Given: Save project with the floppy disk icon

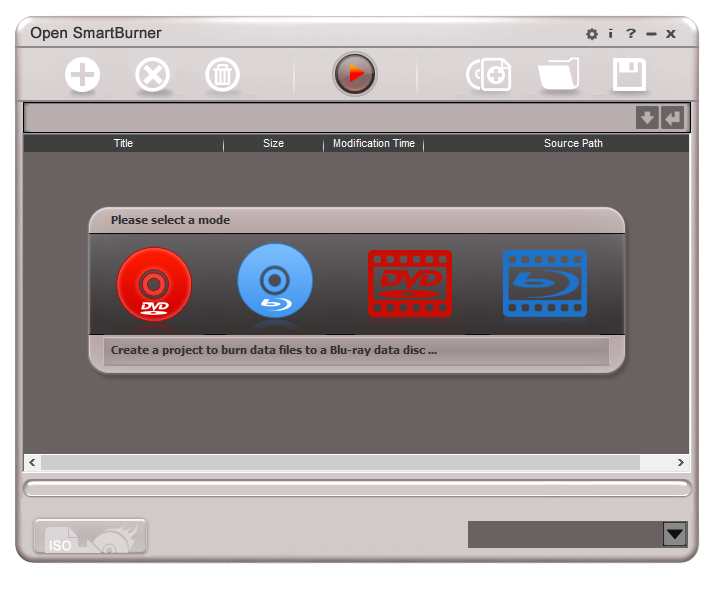Looking at the screenshot, I should tap(629, 74).
